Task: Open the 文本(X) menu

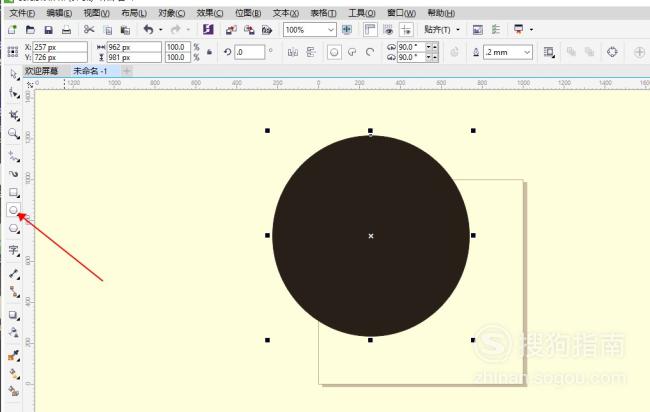Action: (x=286, y=13)
